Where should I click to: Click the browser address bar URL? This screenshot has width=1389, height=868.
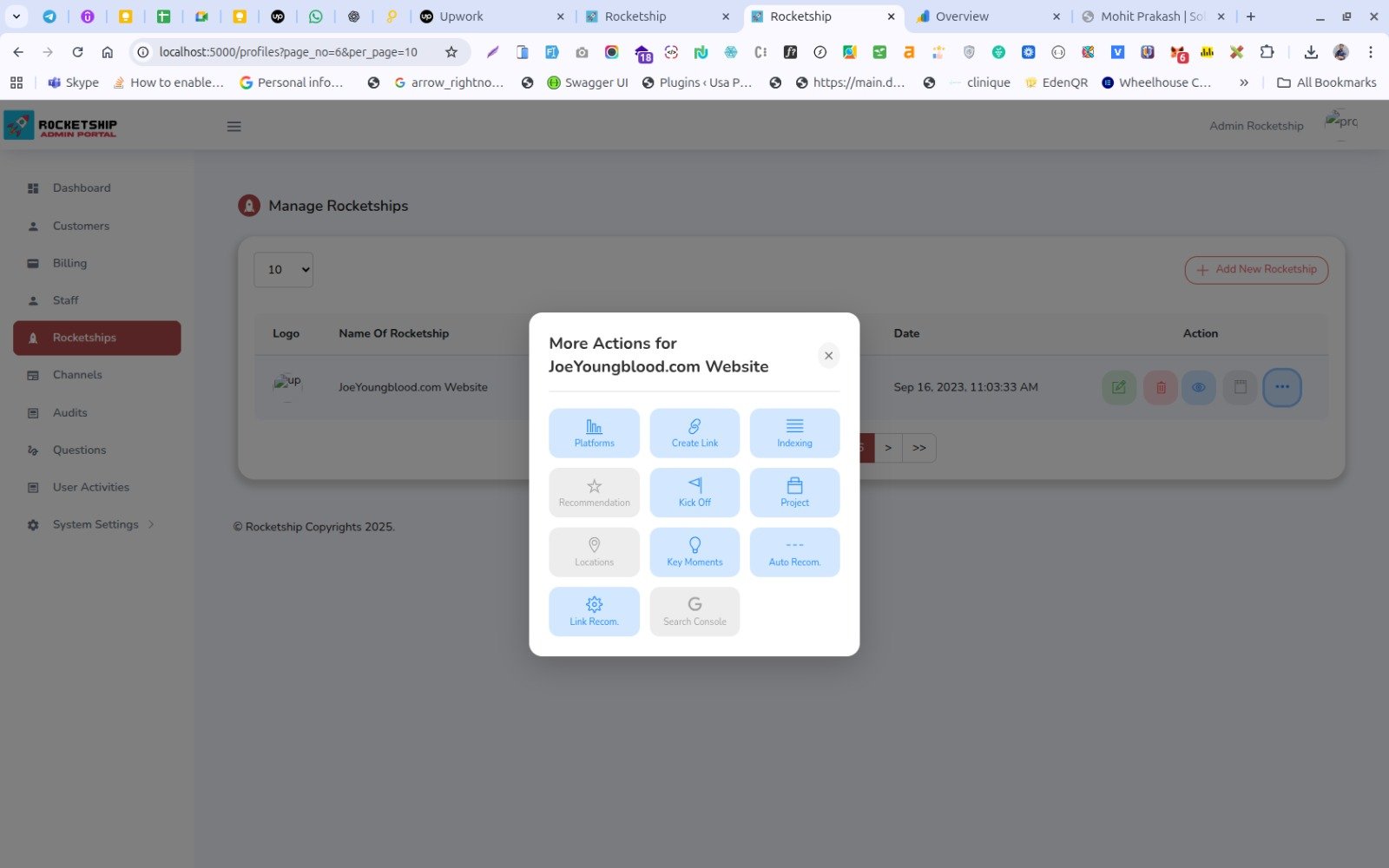(288, 52)
